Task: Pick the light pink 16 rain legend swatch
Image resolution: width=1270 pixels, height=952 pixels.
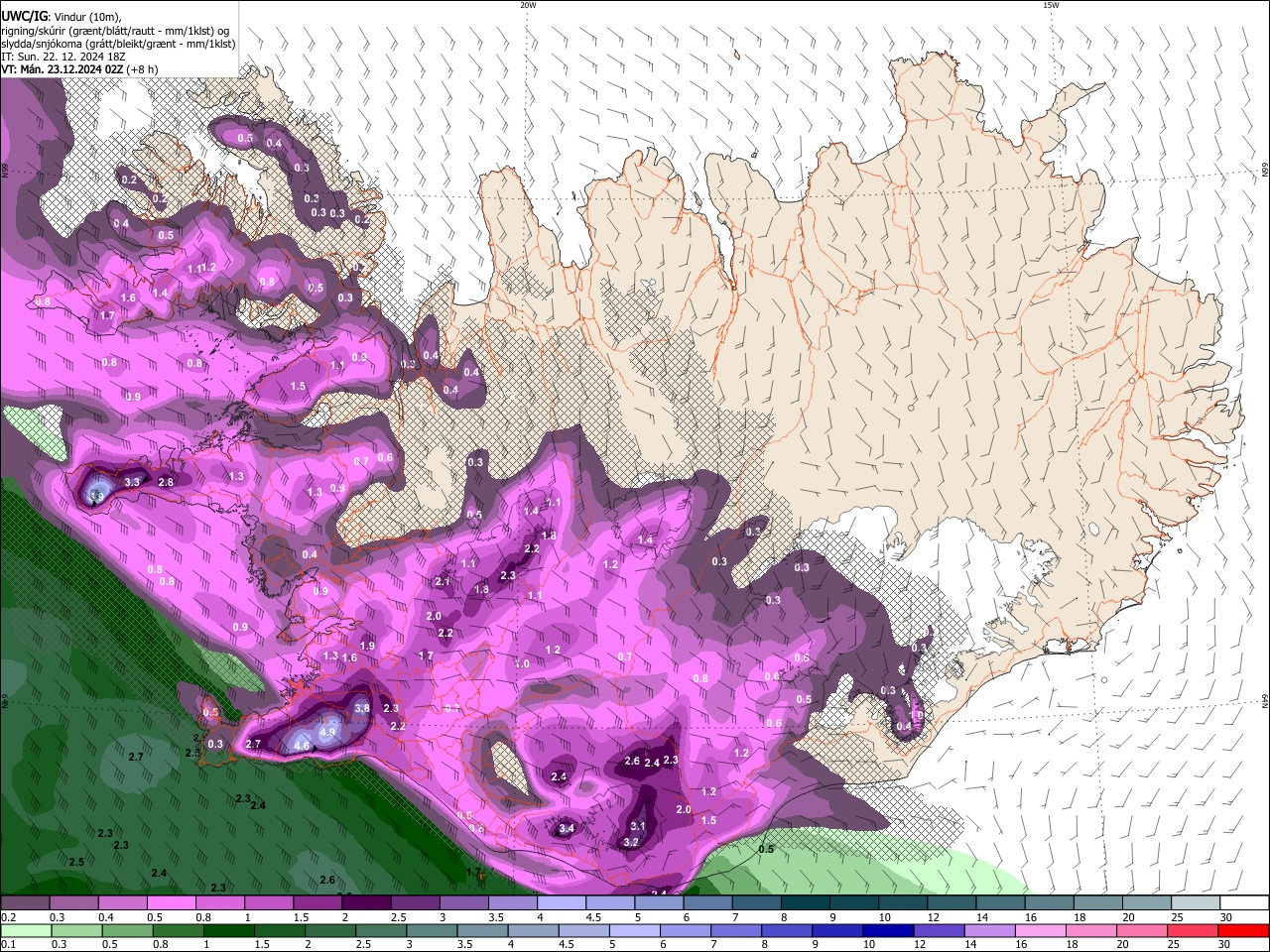Action: [1041, 930]
